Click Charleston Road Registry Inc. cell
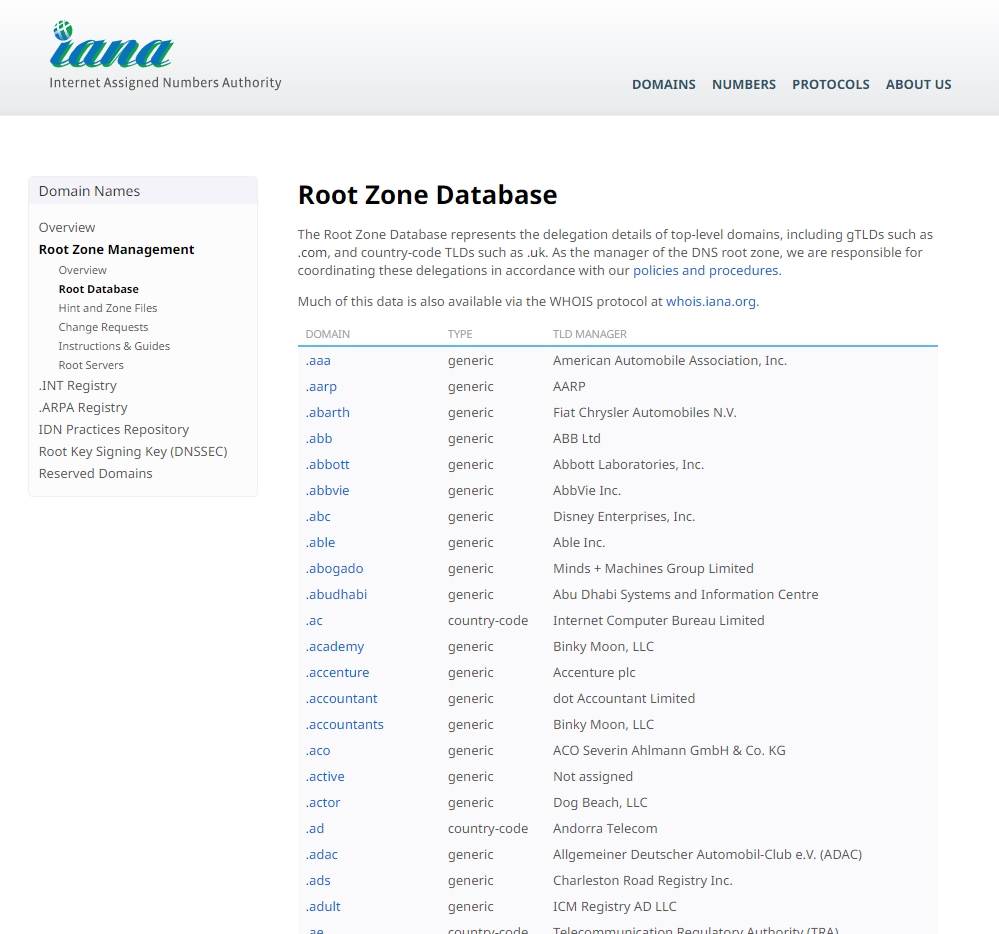Screen dimensions: 999x934 coord(643,881)
